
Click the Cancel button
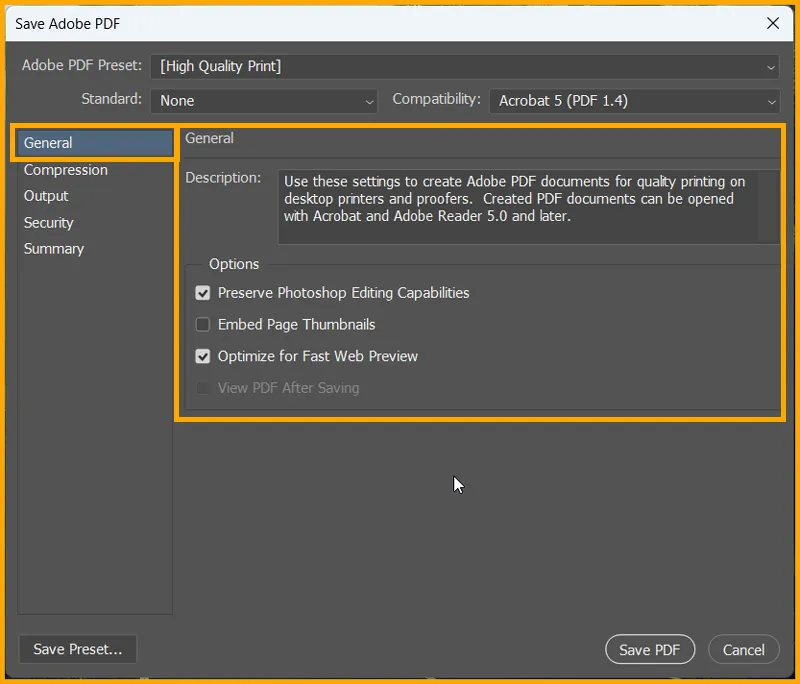744,649
